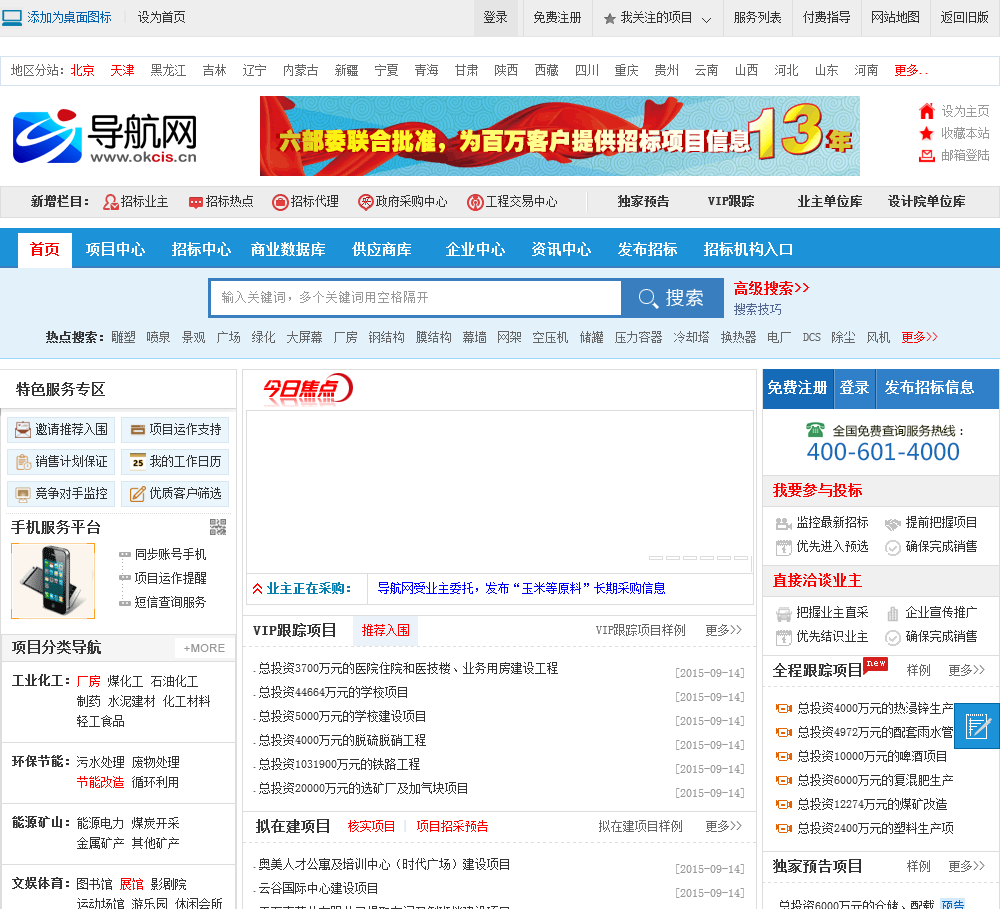
Task: Expand more regions via 更多.. link
Action: [x=911, y=70]
